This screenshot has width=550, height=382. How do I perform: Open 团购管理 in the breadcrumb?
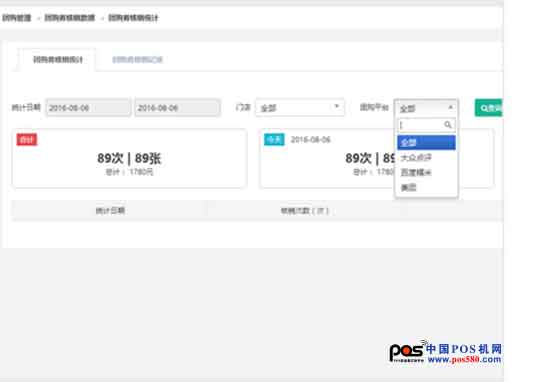click(x=16, y=18)
